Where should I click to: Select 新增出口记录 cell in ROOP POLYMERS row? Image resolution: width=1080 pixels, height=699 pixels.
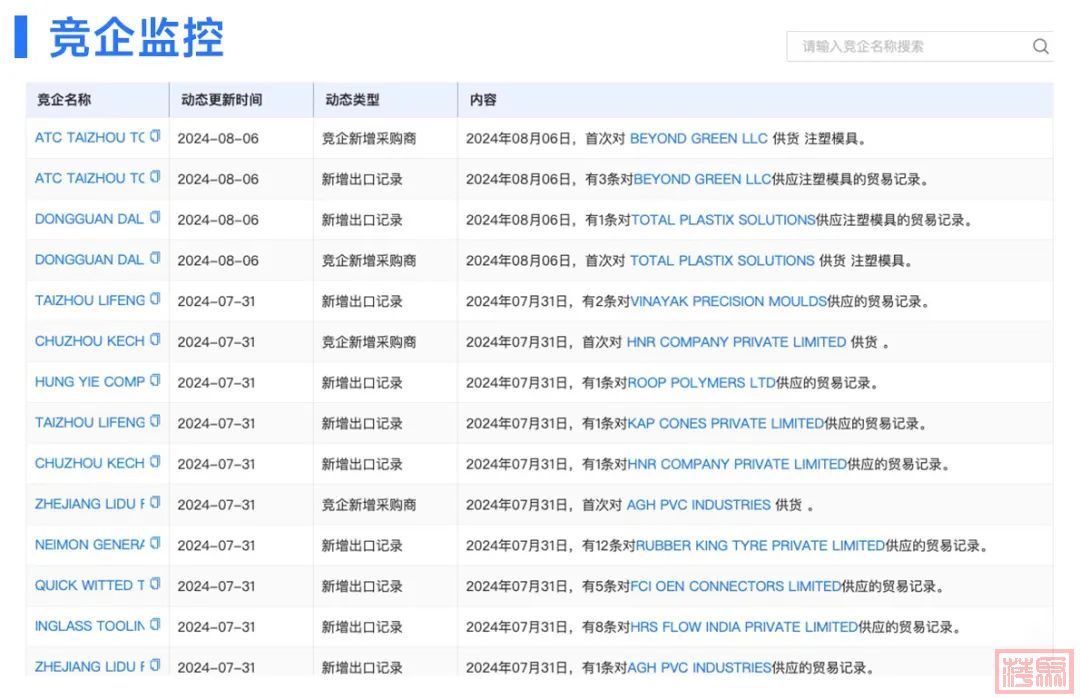(x=362, y=382)
